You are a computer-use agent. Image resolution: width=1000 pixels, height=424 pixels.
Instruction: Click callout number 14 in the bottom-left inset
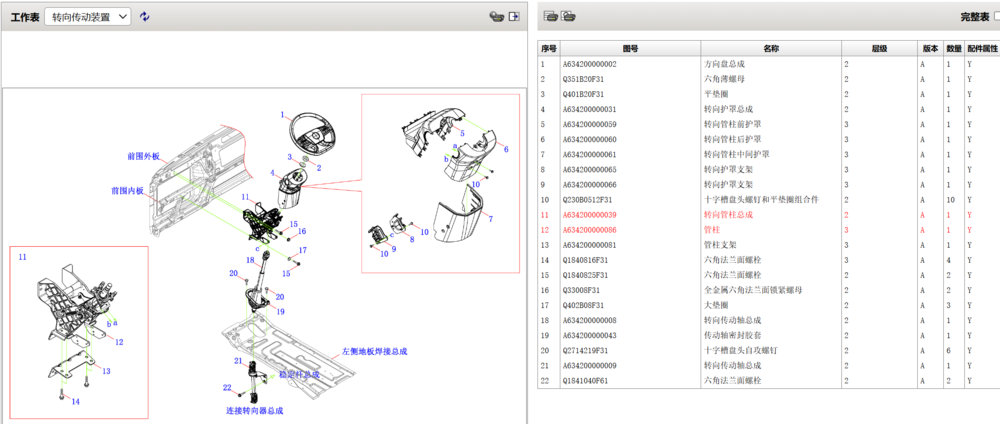tap(74, 401)
